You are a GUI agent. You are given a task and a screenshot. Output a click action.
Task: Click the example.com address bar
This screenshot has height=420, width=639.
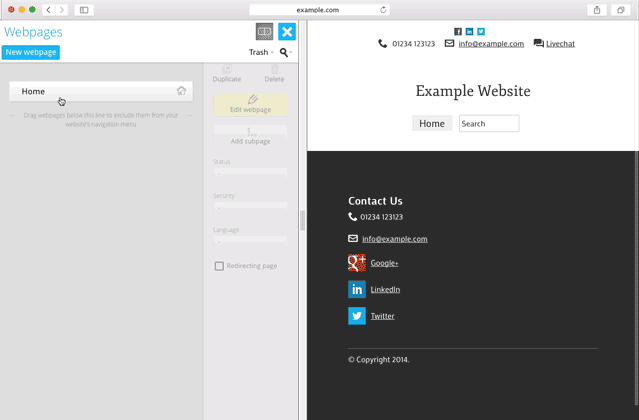pos(320,10)
